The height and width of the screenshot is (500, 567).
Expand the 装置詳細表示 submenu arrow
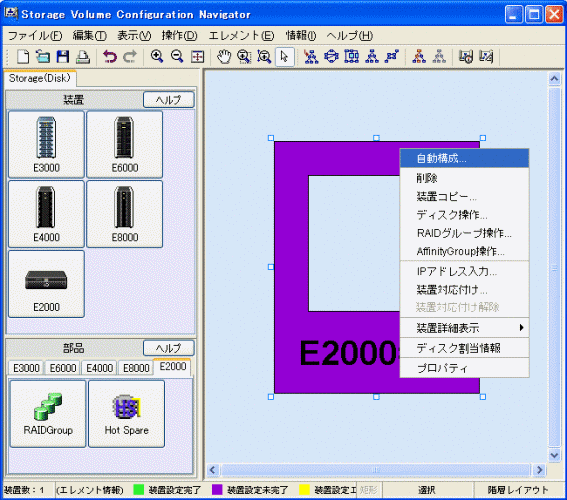click(x=521, y=328)
